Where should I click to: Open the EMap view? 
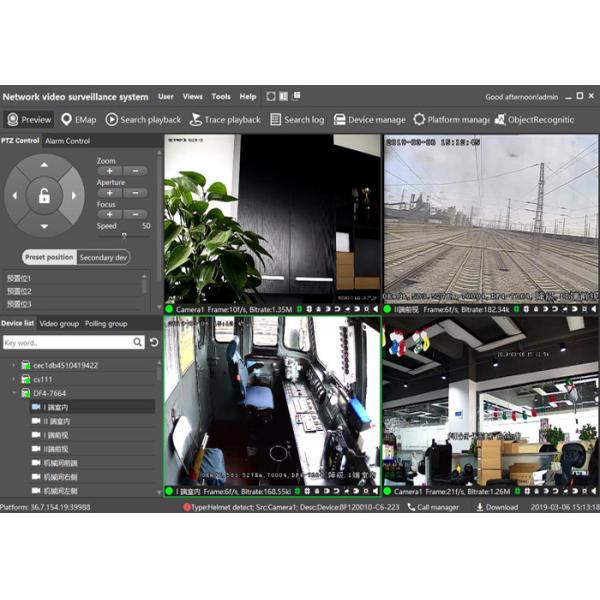click(78, 120)
